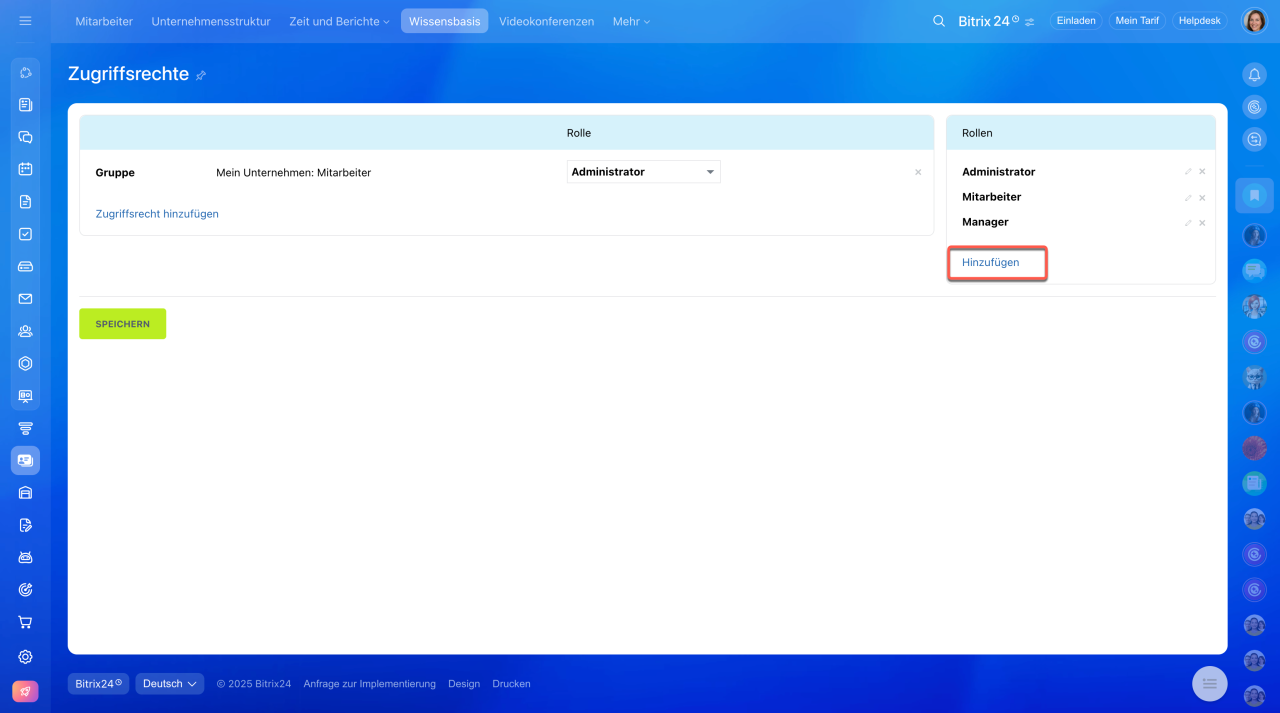
Task: Open the Administrator role dropdown
Action: tap(643, 172)
